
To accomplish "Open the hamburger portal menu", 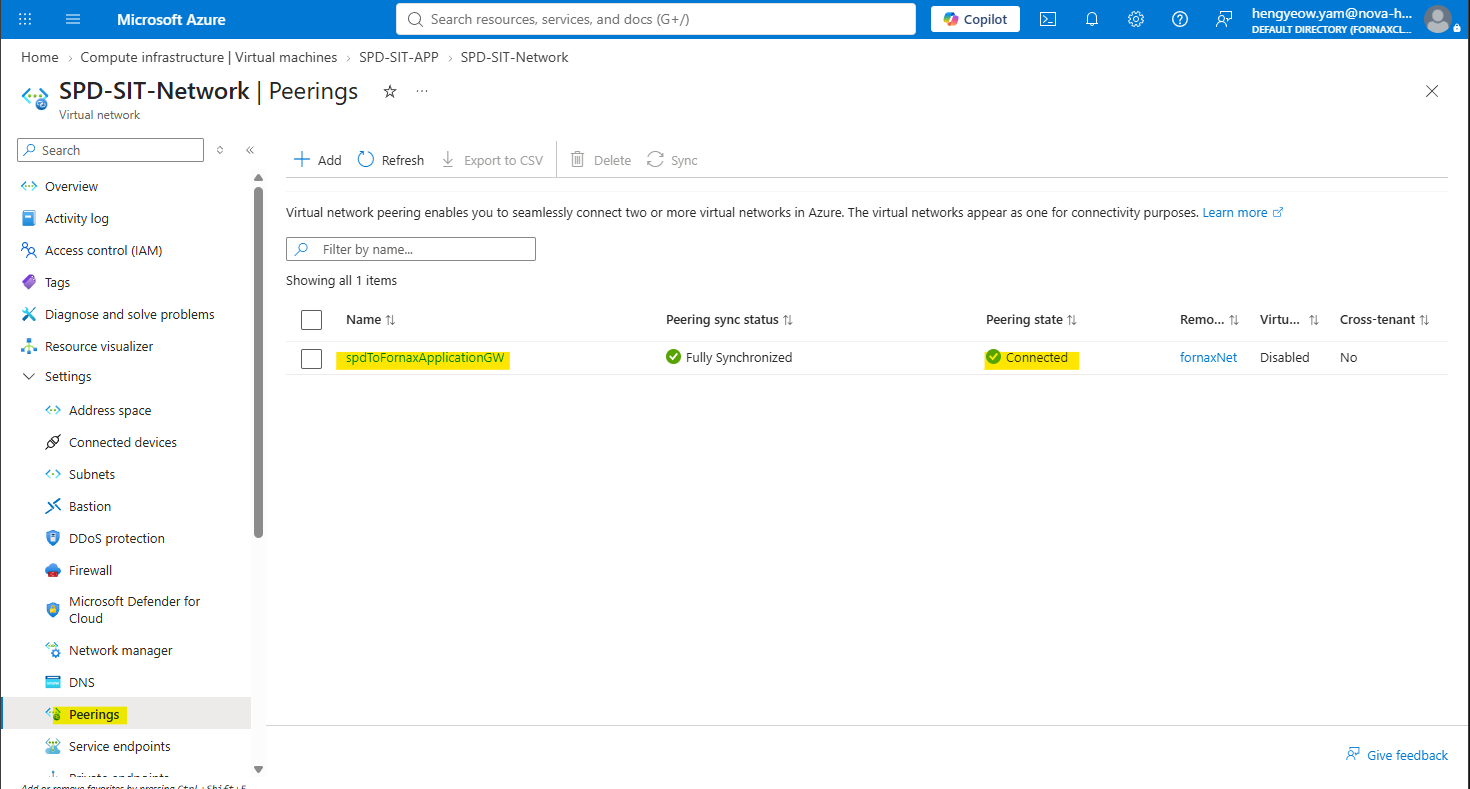I will coord(73,19).
